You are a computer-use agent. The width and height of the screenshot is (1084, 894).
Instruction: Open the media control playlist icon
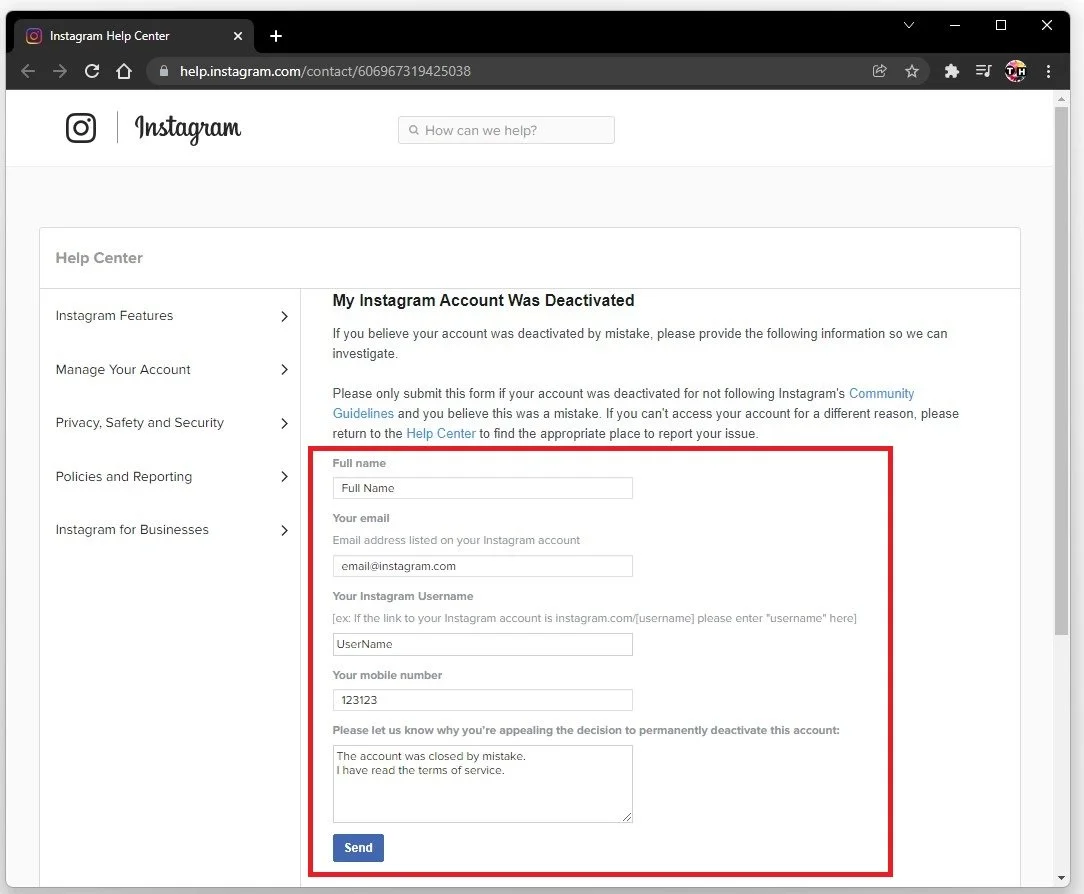coord(983,71)
